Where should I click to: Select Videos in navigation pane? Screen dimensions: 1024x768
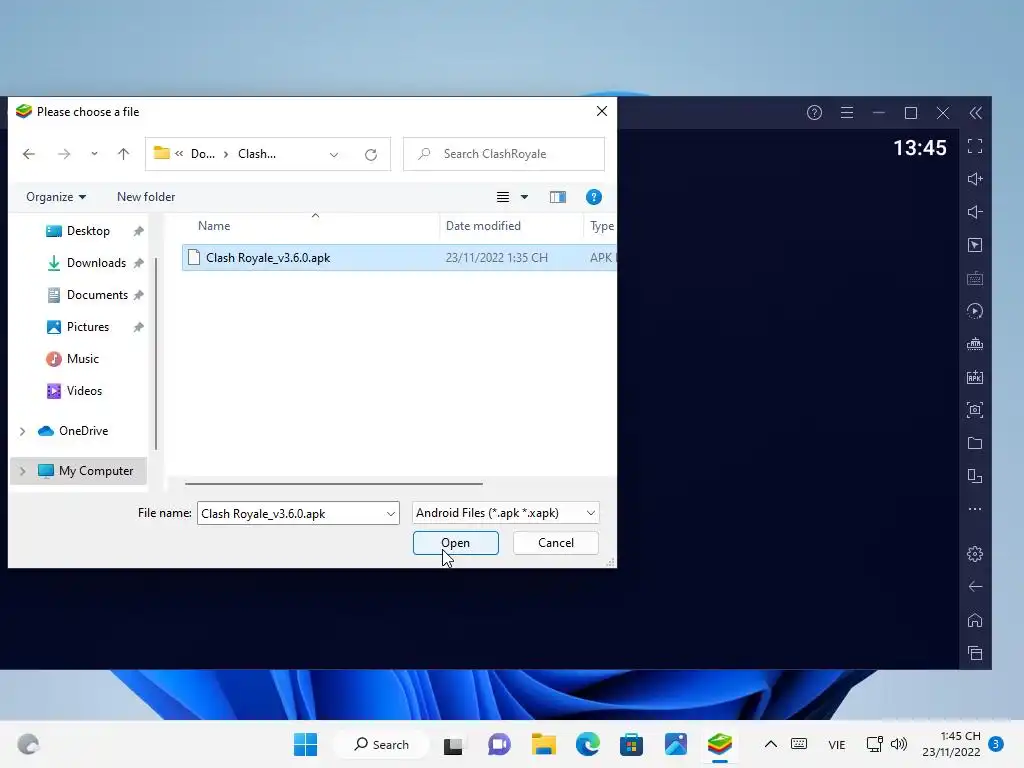point(84,391)
